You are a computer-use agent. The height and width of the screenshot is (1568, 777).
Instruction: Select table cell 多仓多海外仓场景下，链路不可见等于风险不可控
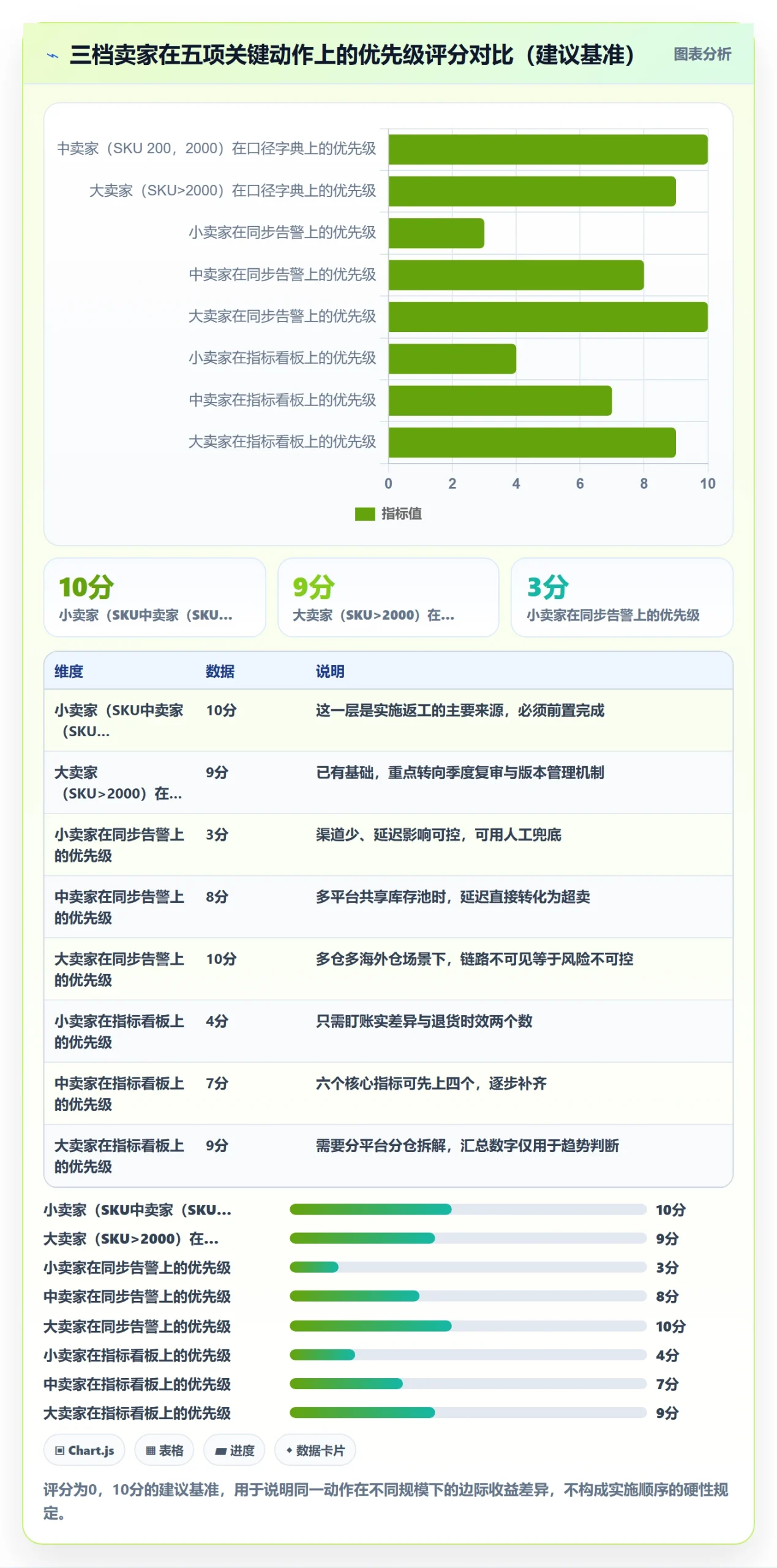pyautogui.click(x=475, y=959)
